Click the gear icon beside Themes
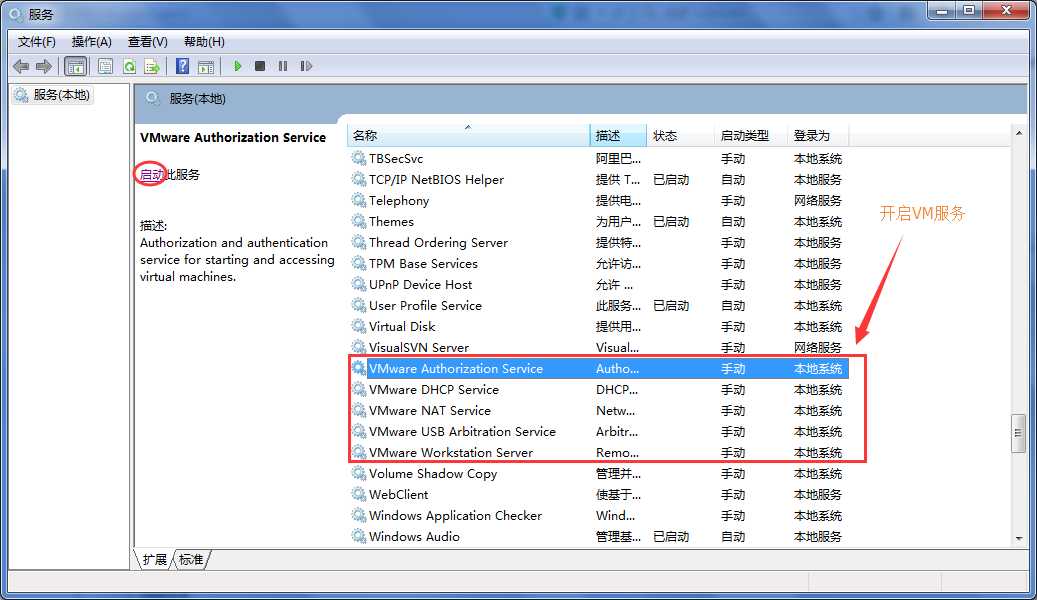The height and width of the screenshot is (600, 1037). [x=358, y=221]
